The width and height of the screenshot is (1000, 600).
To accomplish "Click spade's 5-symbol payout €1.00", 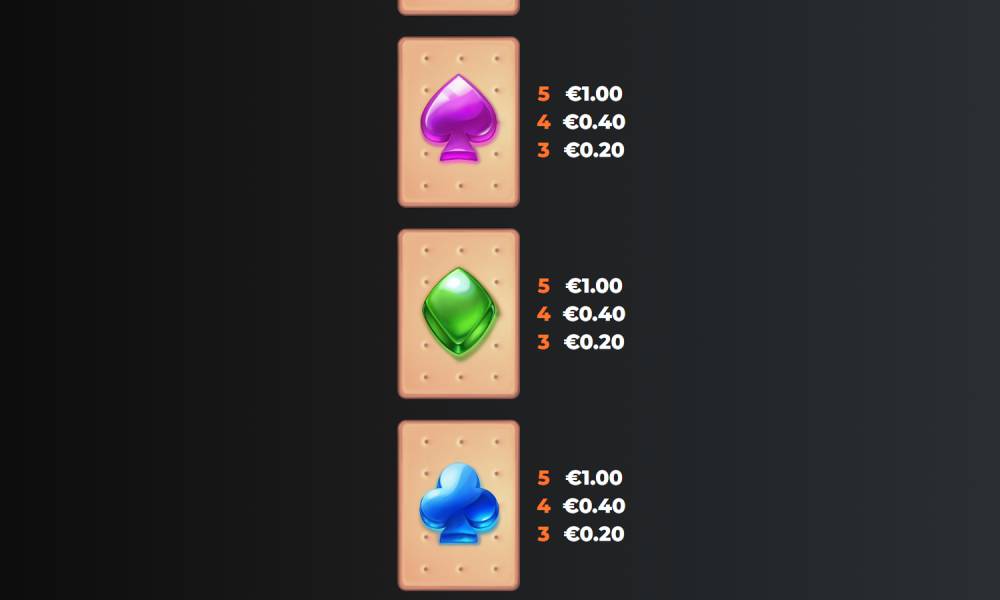I will [594, 94].
